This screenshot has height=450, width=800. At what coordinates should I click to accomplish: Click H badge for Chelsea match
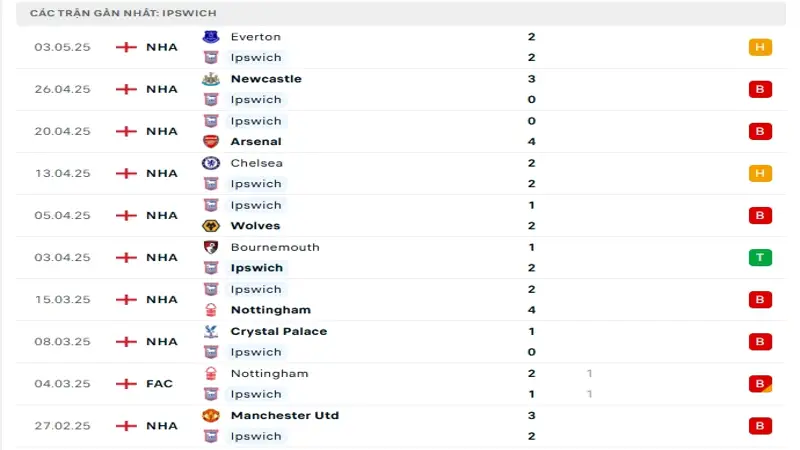pyautogui.click(x=759, y=174)
